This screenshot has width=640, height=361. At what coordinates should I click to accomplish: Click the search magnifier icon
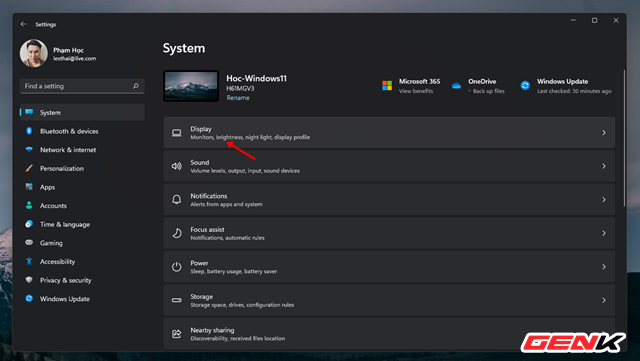click(136, 86)
